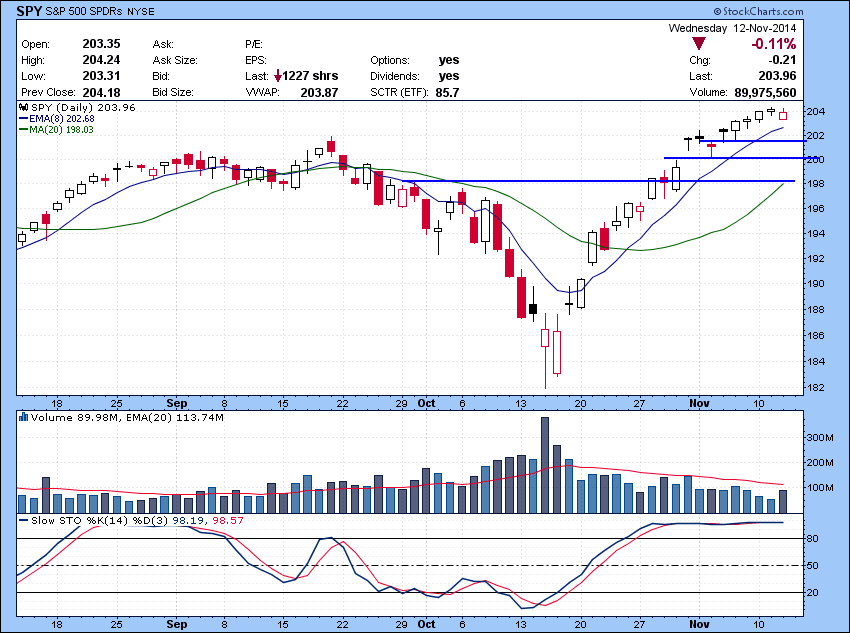
Task: Click the tallest bar in the volume panel
Action: (x=545, y=465)
